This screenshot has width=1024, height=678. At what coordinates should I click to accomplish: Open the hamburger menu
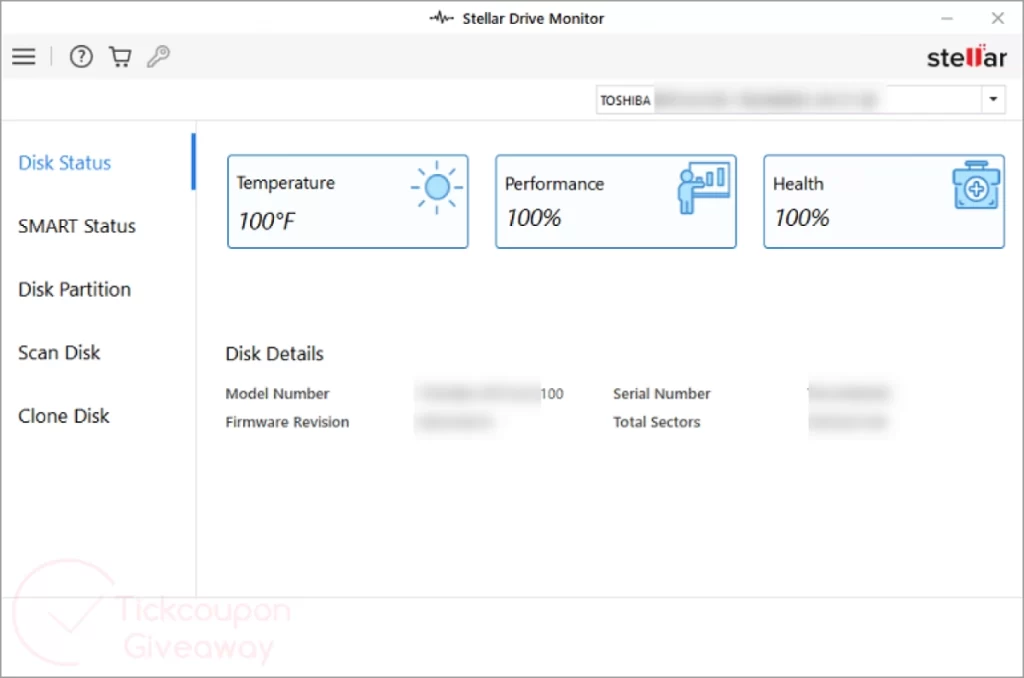pos(23,57)
